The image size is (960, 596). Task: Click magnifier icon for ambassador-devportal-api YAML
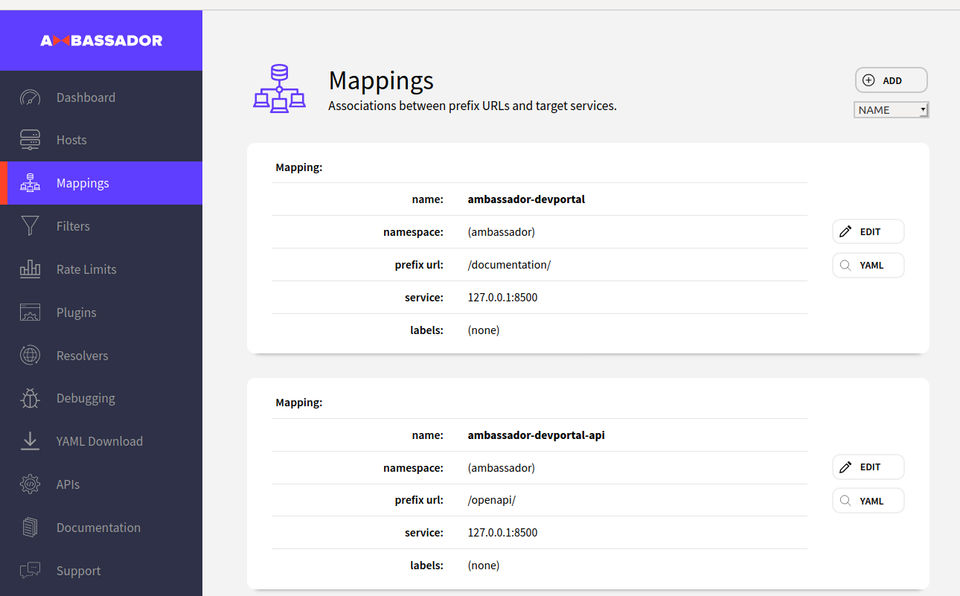click(x=846, y=500)
